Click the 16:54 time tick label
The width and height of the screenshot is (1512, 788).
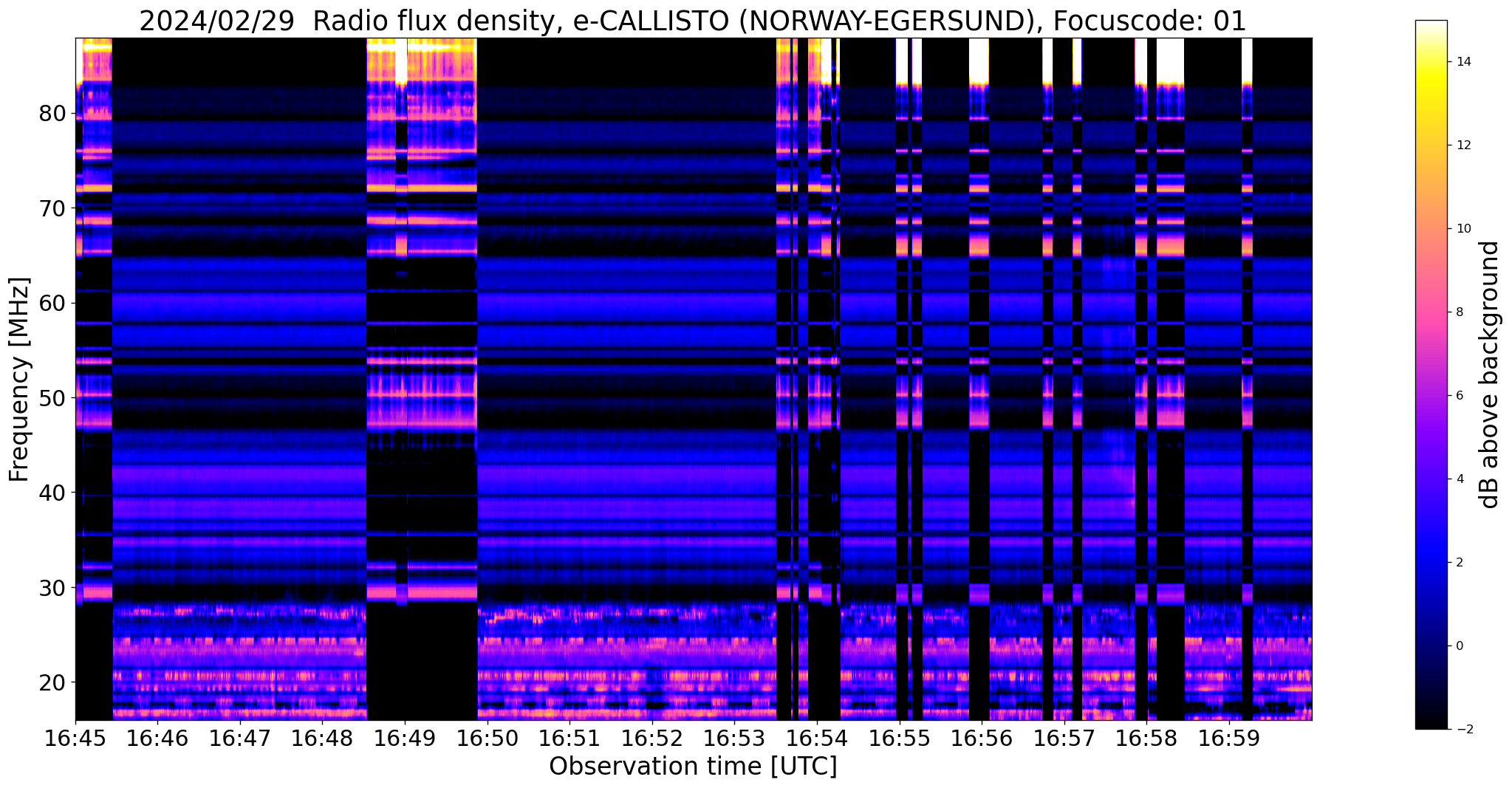click(x=817, y=737)
